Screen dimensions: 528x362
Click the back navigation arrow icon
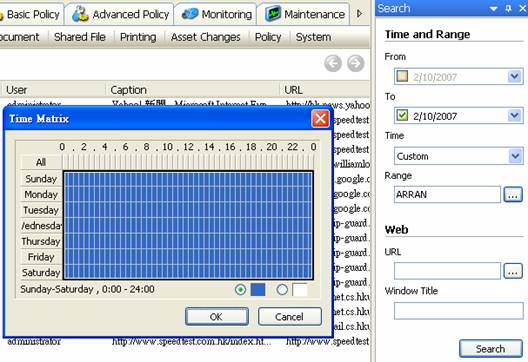click(x=333, y=63)
